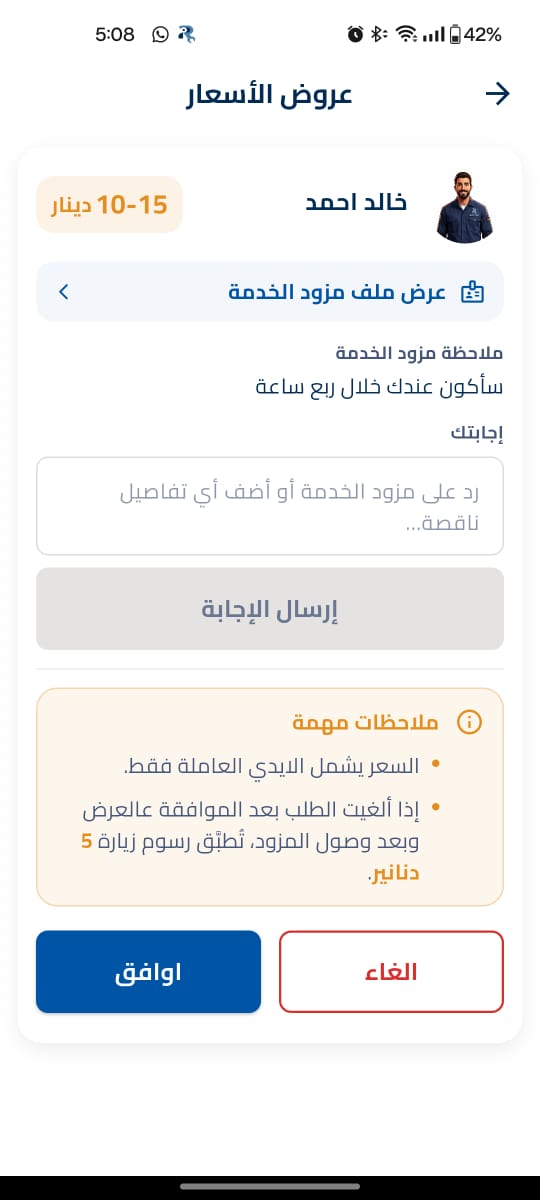Tap the Wi-Fi icon in status bar
The width and height of the screenshot is (540, 1200).
[x=406, y=35]
